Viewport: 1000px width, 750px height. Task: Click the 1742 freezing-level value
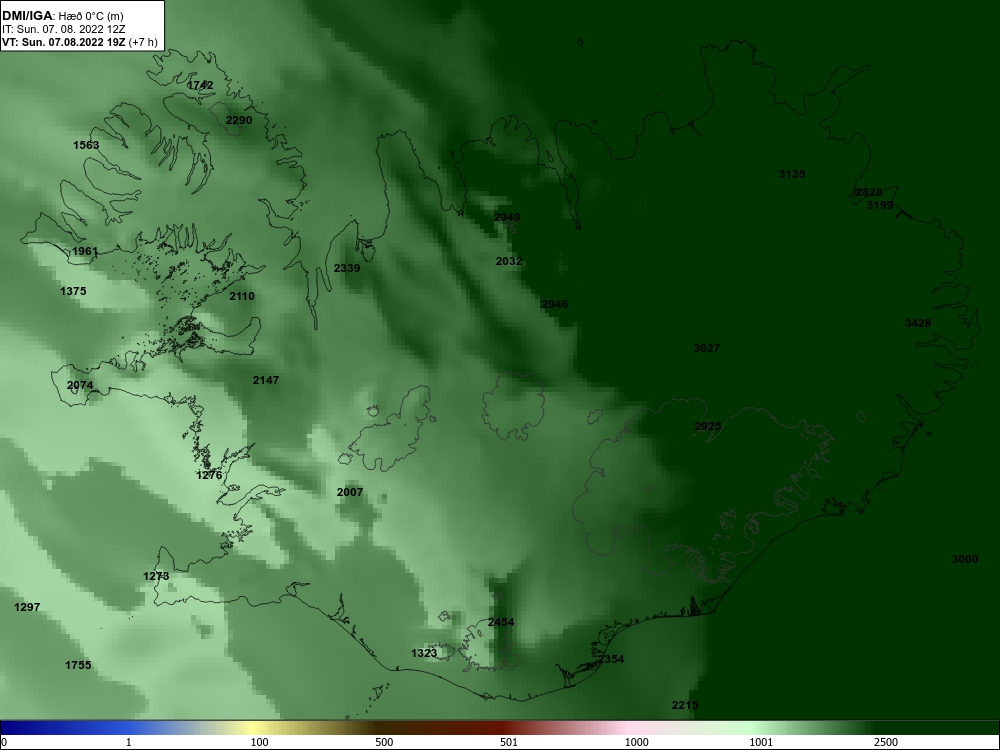(200, 85)
